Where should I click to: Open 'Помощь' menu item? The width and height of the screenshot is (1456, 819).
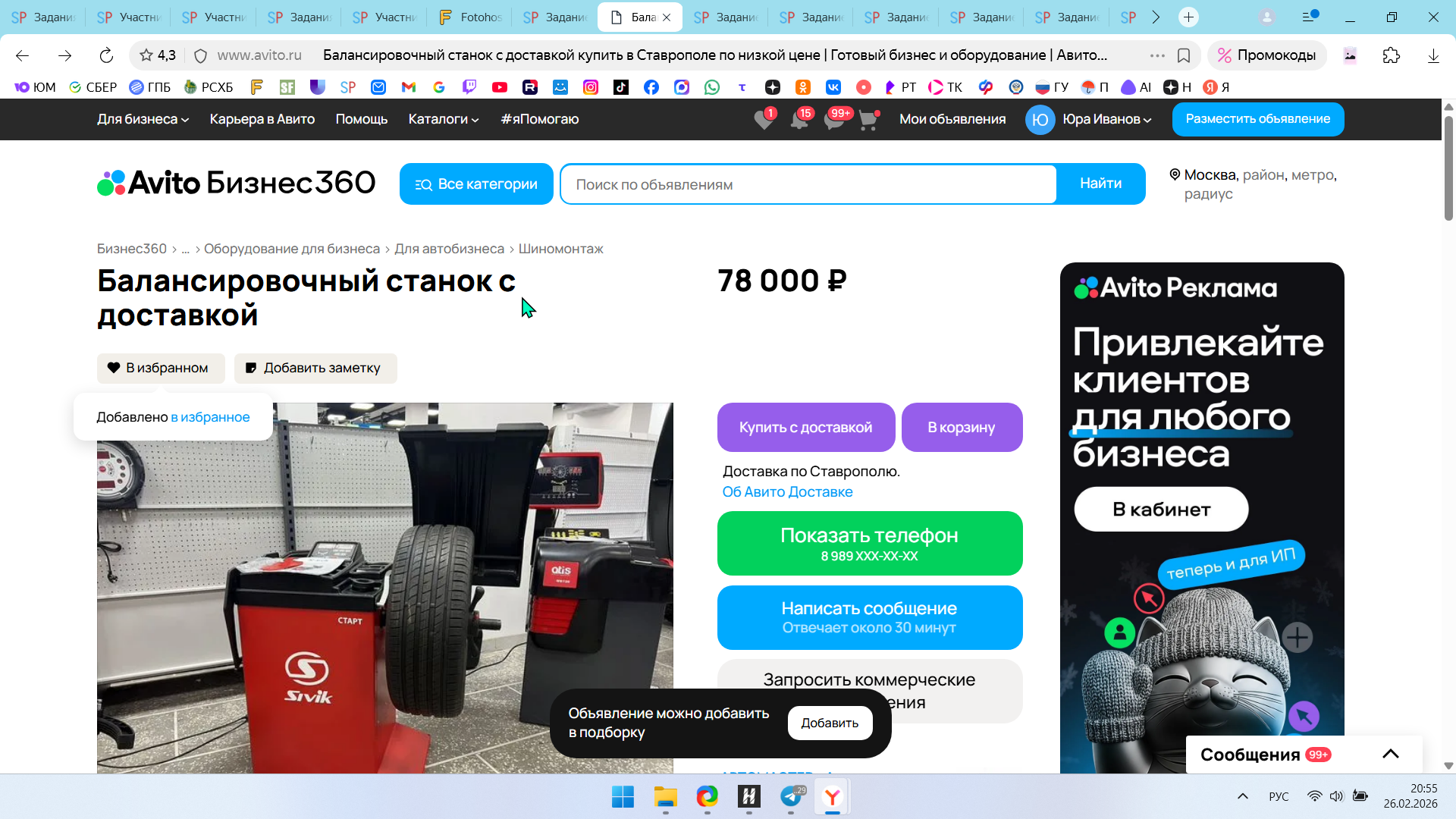tap(362, 119)
